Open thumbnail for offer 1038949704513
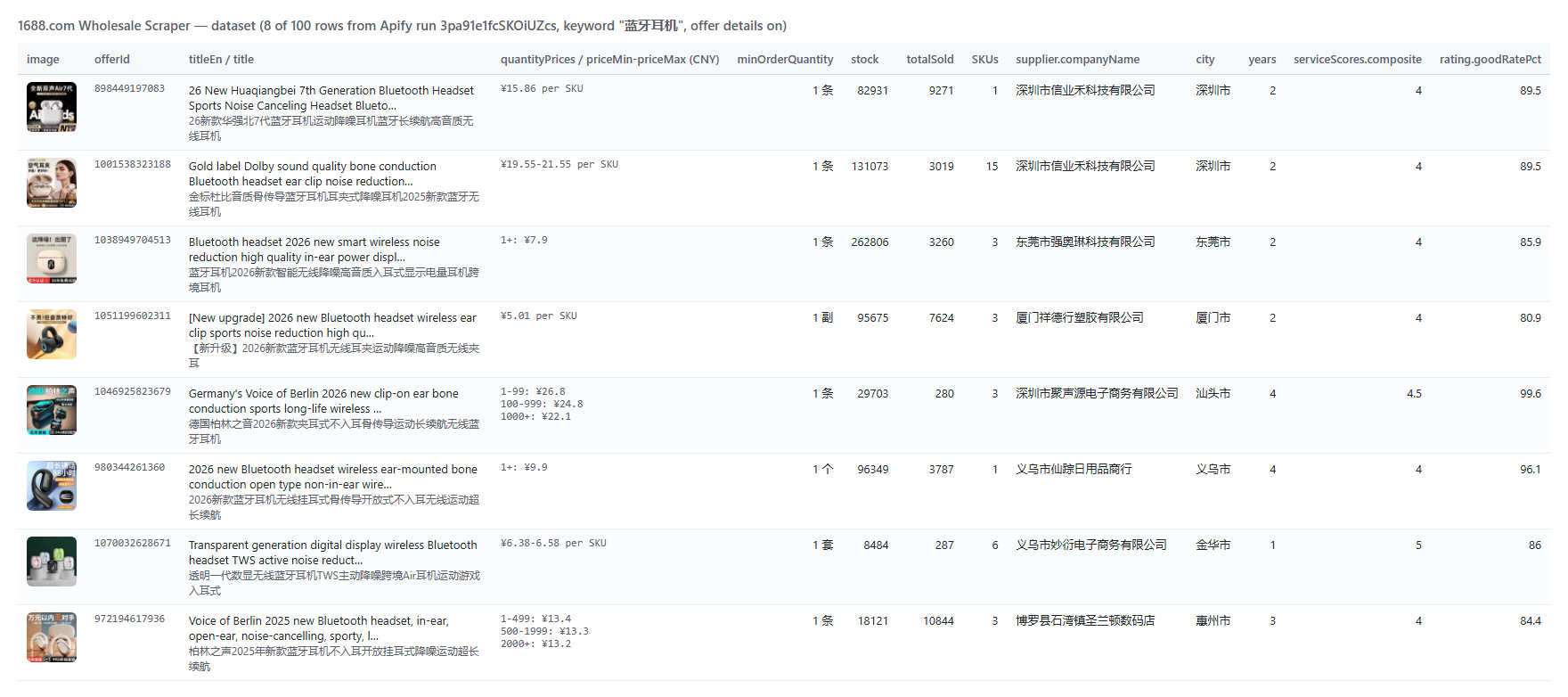The image size is (1568, 697). click(x=52, y=258)
